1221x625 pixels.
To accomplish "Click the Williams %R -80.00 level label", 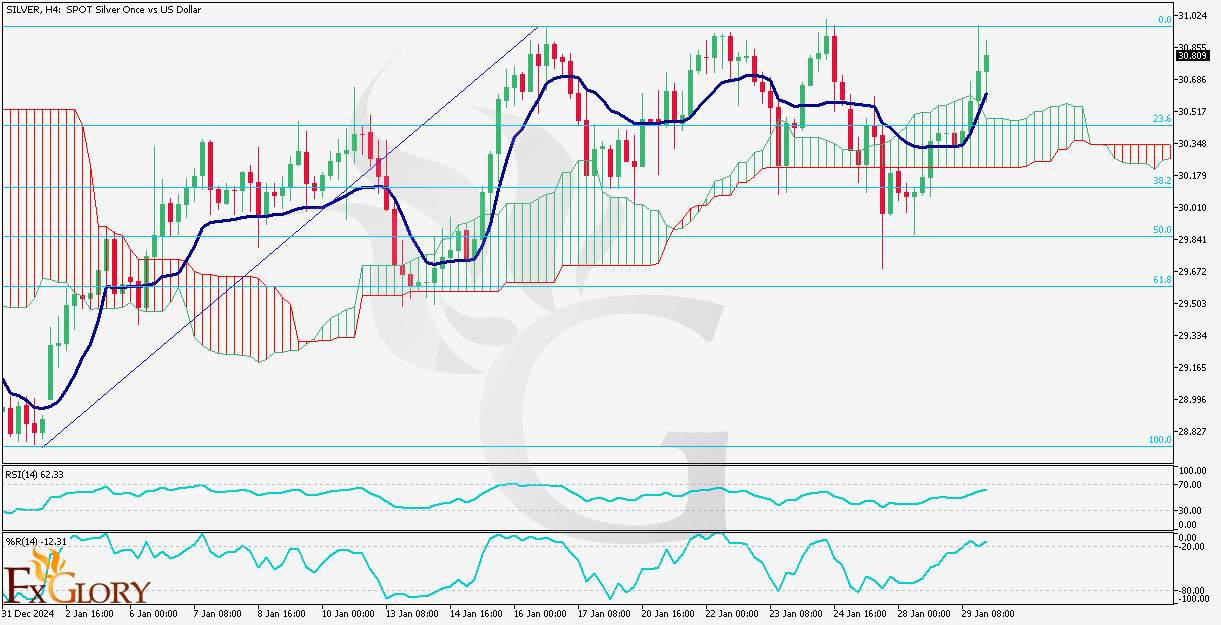I will pyautogui.click(x=1191, y=590).
